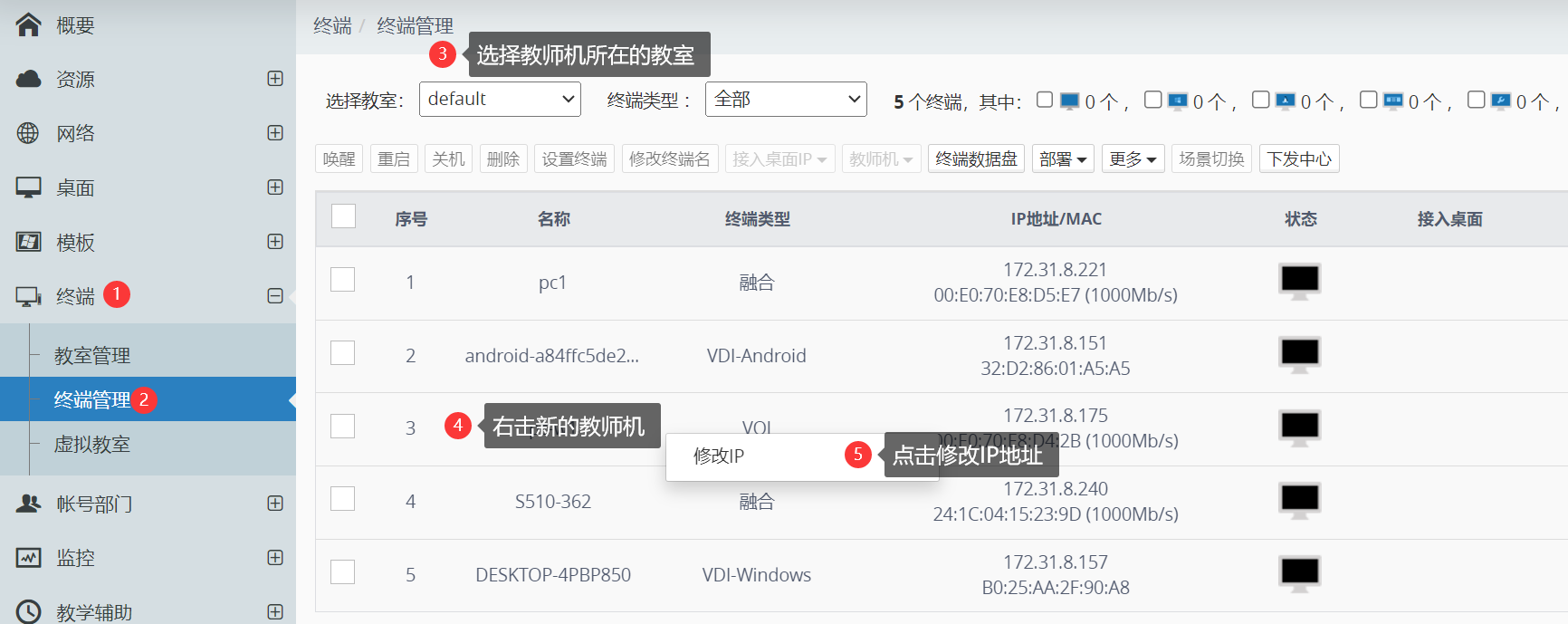Open the 终端类型 dropdown showing 全部
1568x624 pixels.
point(786,100)
